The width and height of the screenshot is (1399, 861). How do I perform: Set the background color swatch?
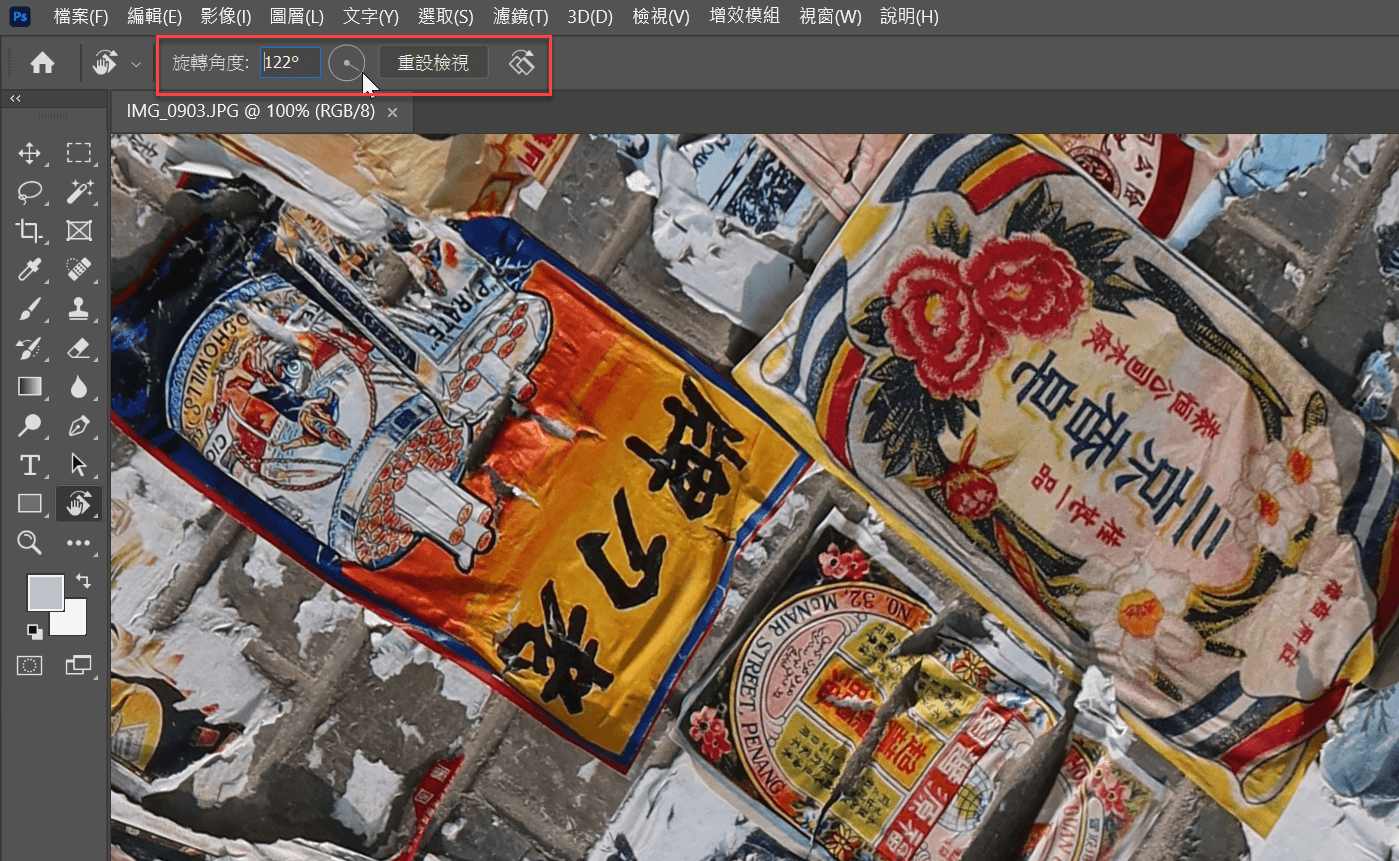(71, 620)
